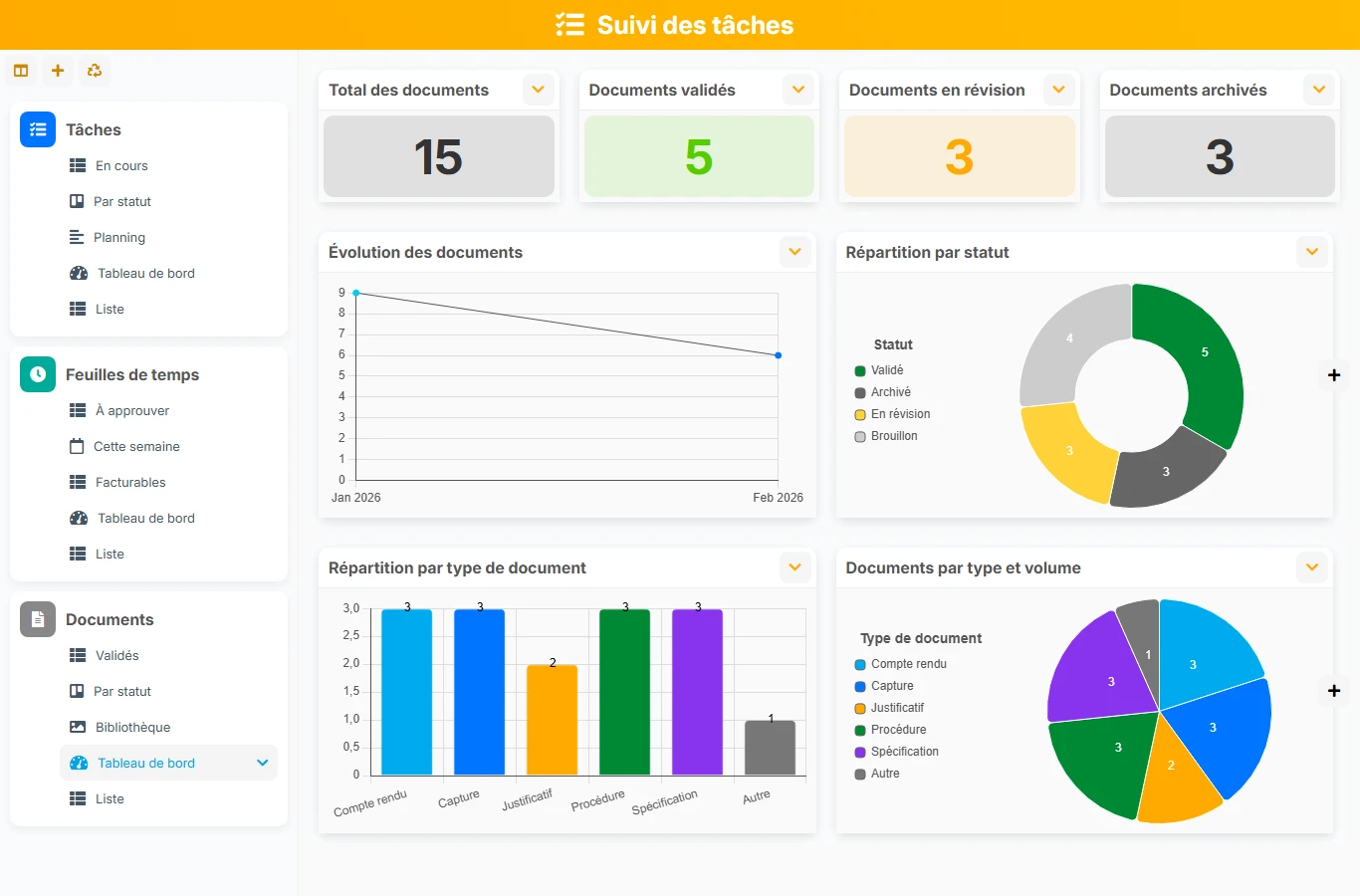Screen dimensions: 1360x896
Task: Toggle Archivé legend entry in status chart
Action: [883, 392]
